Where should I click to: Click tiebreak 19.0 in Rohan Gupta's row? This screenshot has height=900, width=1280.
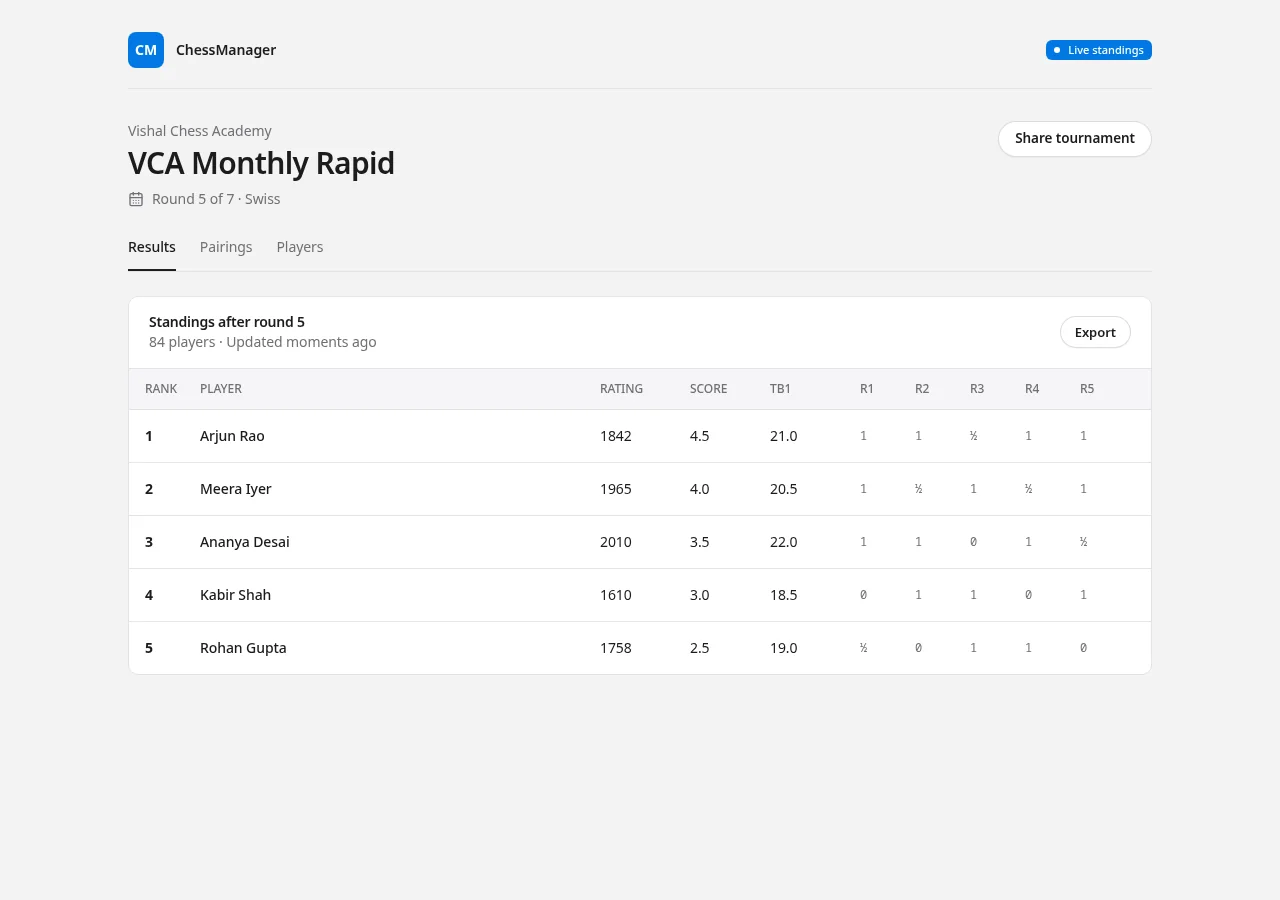coord(784,648)
